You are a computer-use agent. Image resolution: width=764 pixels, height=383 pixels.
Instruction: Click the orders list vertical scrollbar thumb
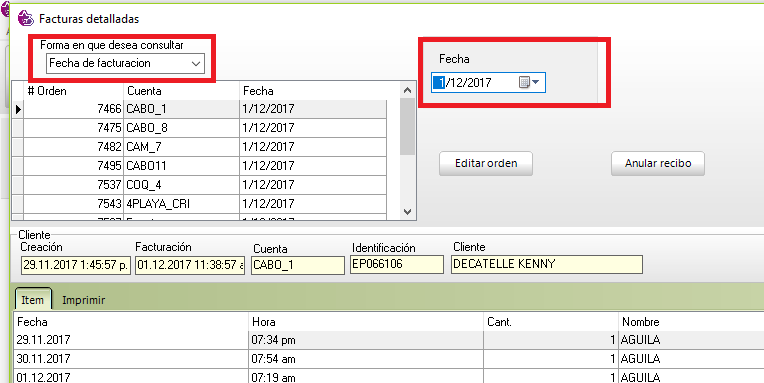click(x=408, y=127)
